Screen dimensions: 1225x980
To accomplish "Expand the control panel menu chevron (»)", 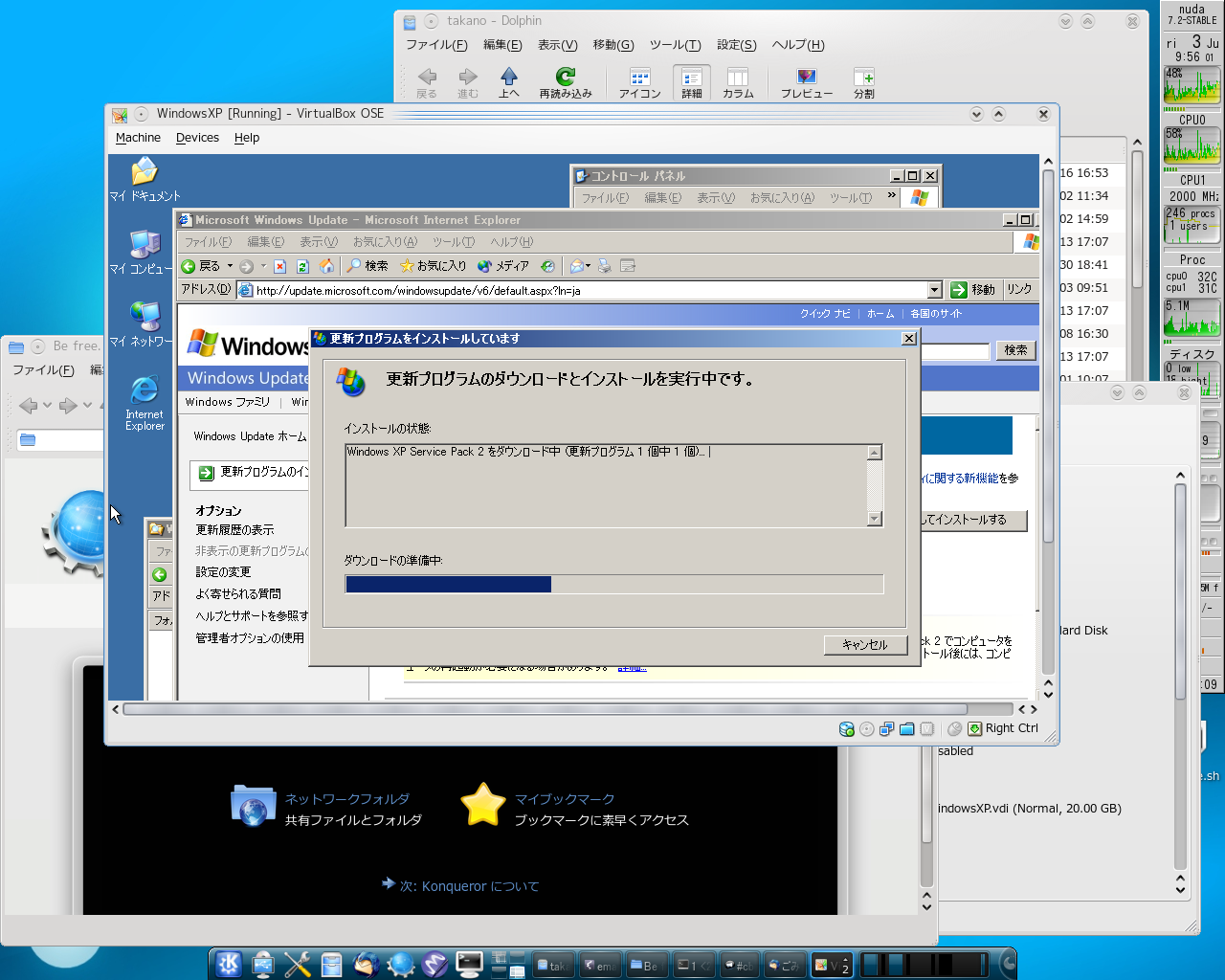I will click(892, 195).
